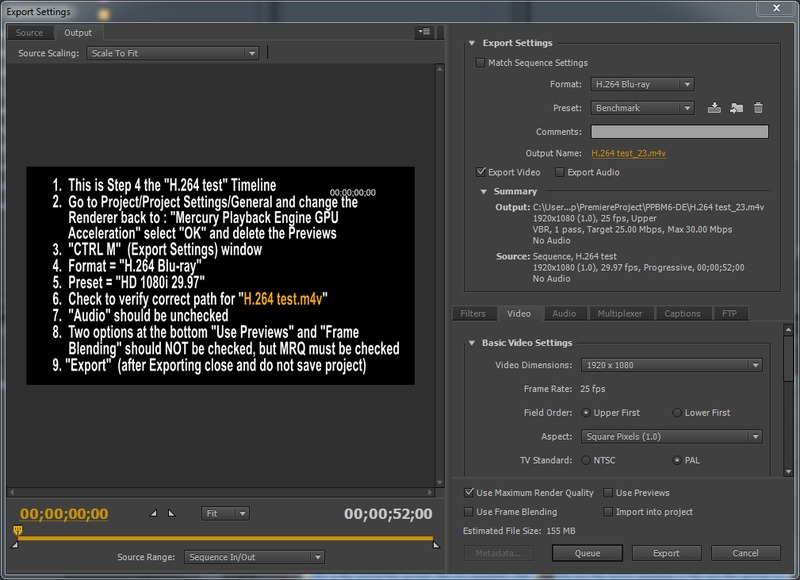Open the output name link H.264 test_23.m4v
The width and height of the screenshot is (800, 580).
click(631, 154)
